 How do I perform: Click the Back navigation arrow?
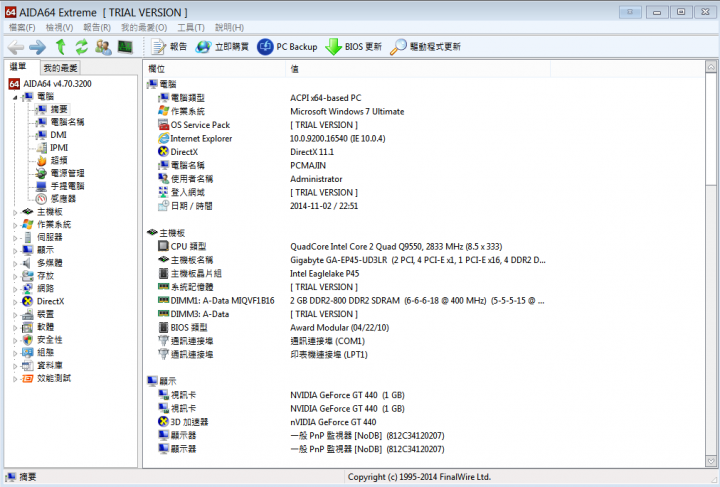16,47
